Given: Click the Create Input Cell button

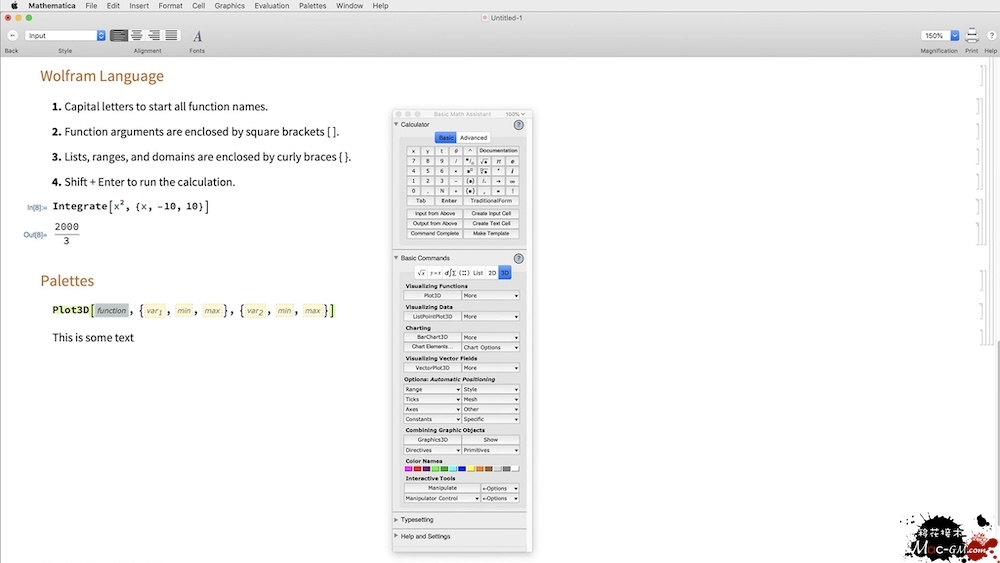Looking at the screenshot, I should pos(491,213).
